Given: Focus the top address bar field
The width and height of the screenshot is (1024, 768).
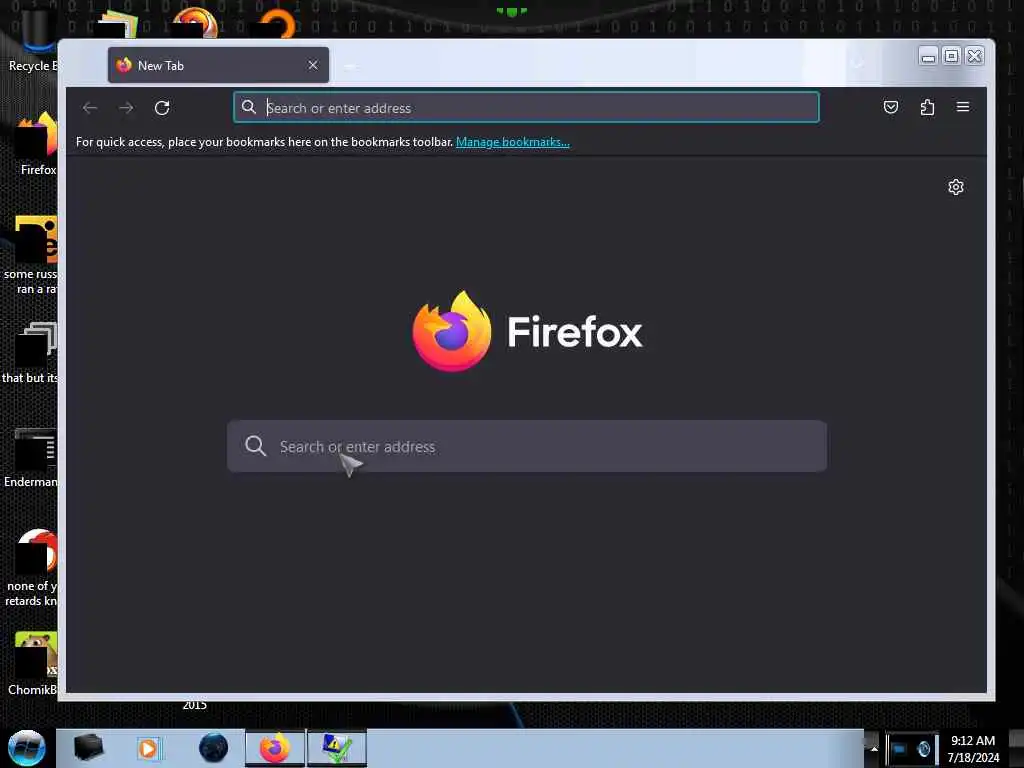Looking at the screenshot, I should (x=526, y=108).
